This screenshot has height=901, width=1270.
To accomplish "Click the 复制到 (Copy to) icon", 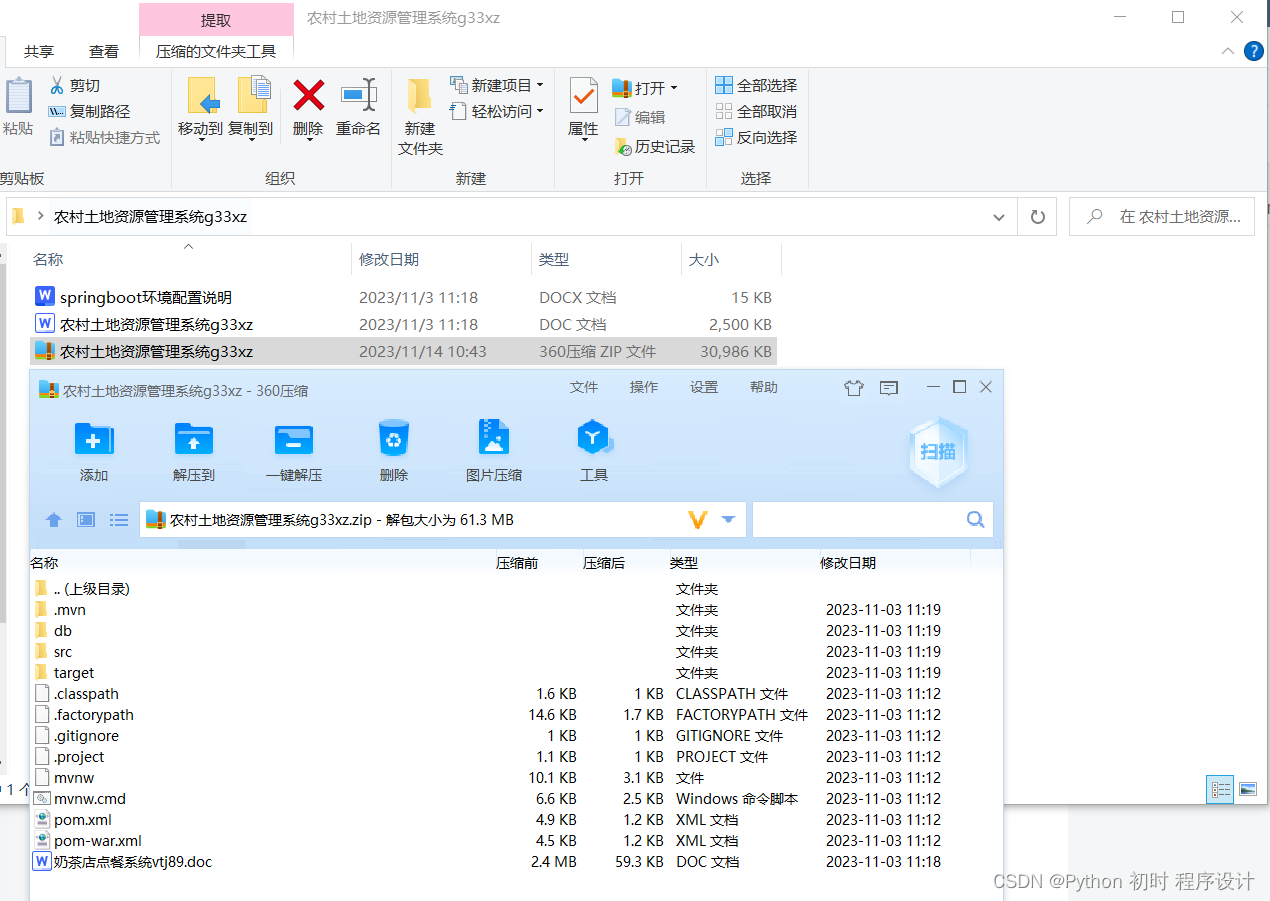I will [x=252, y=96].
